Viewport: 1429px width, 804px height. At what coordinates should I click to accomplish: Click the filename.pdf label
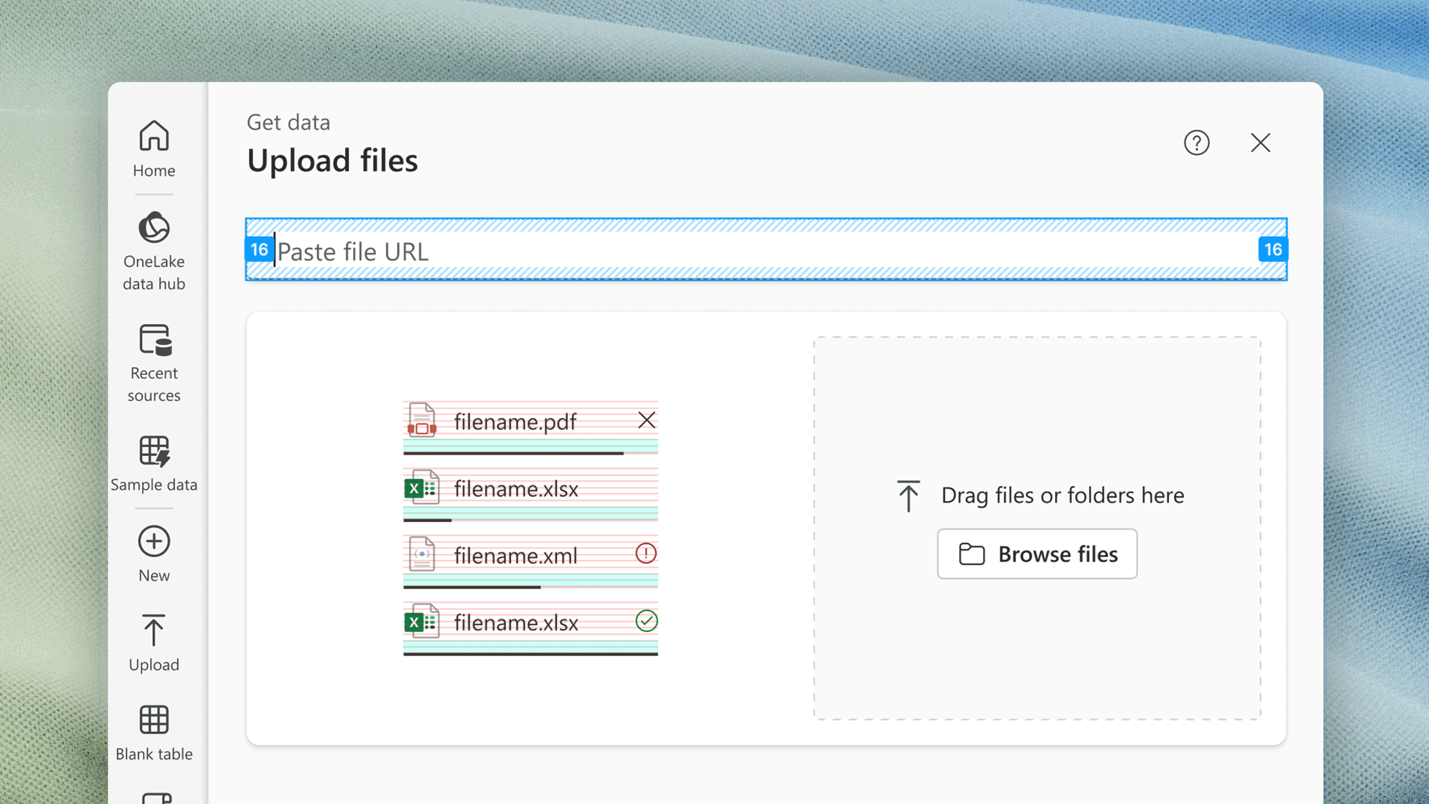[515, 422]
